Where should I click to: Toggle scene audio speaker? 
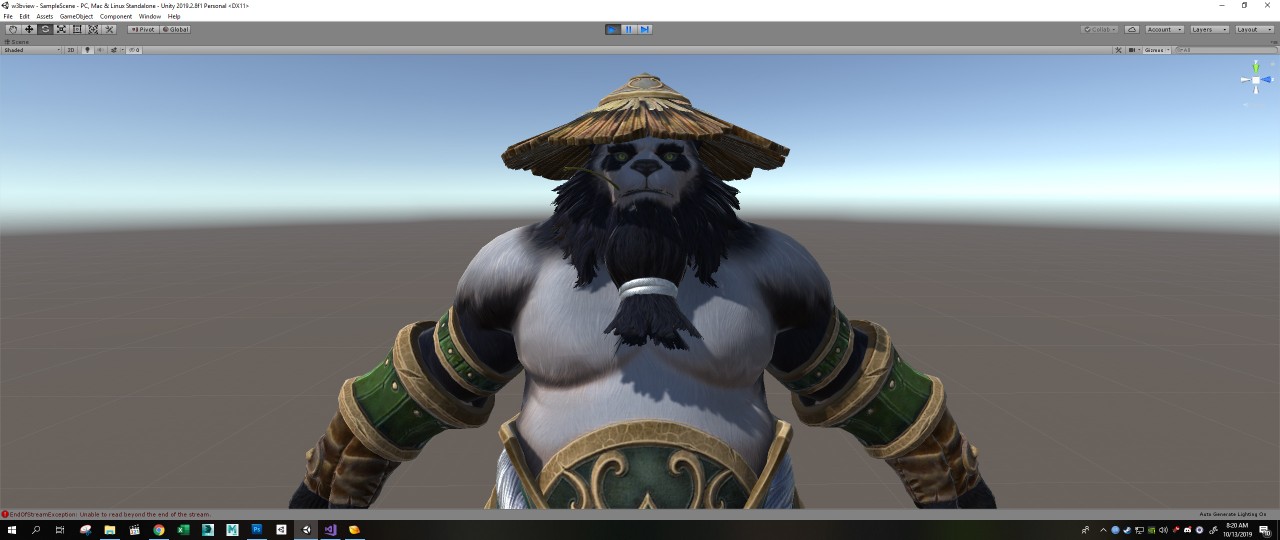click(x=100, y=50)
